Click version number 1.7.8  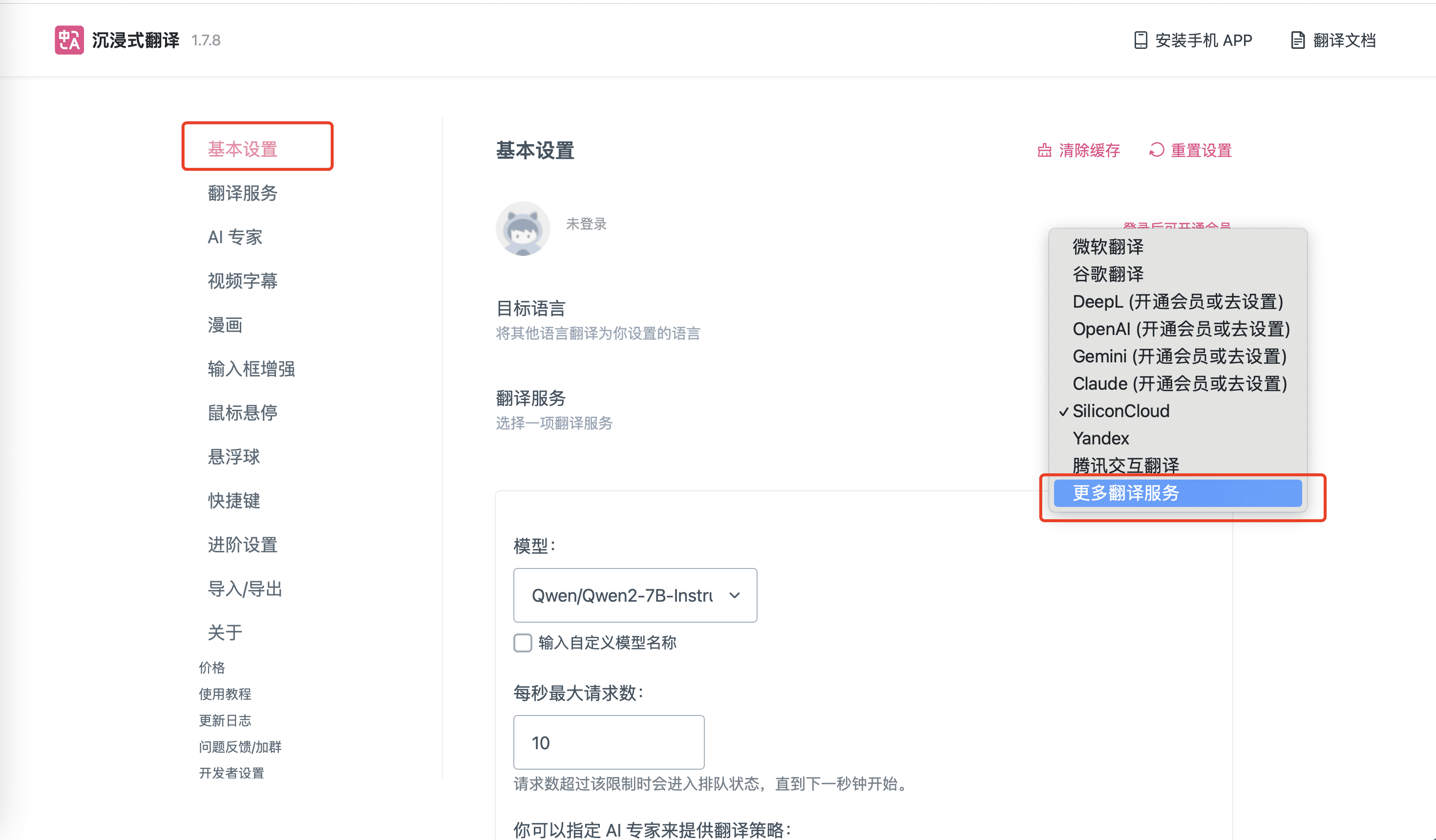[206, 41]
